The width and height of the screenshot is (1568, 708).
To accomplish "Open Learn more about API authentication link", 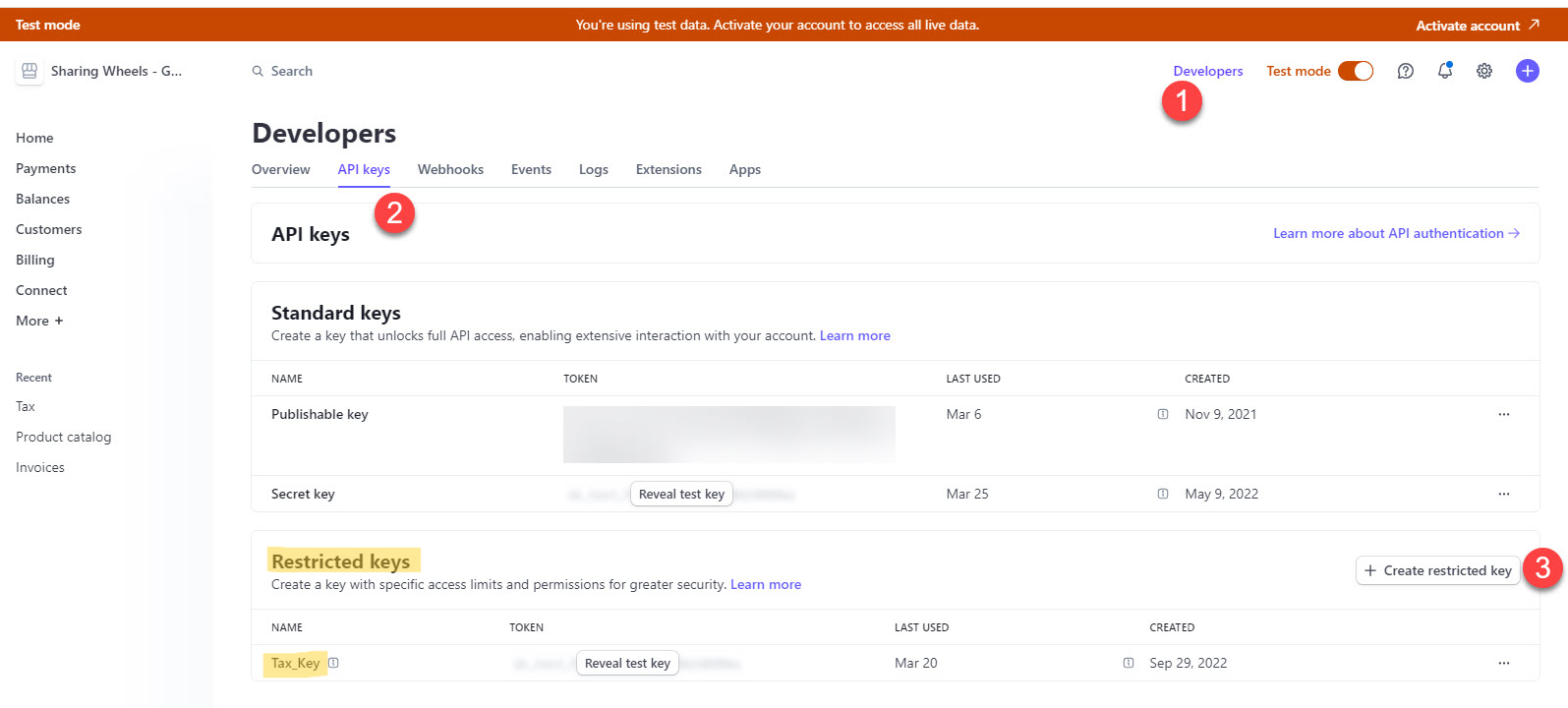I will [x=1396, y=233].
